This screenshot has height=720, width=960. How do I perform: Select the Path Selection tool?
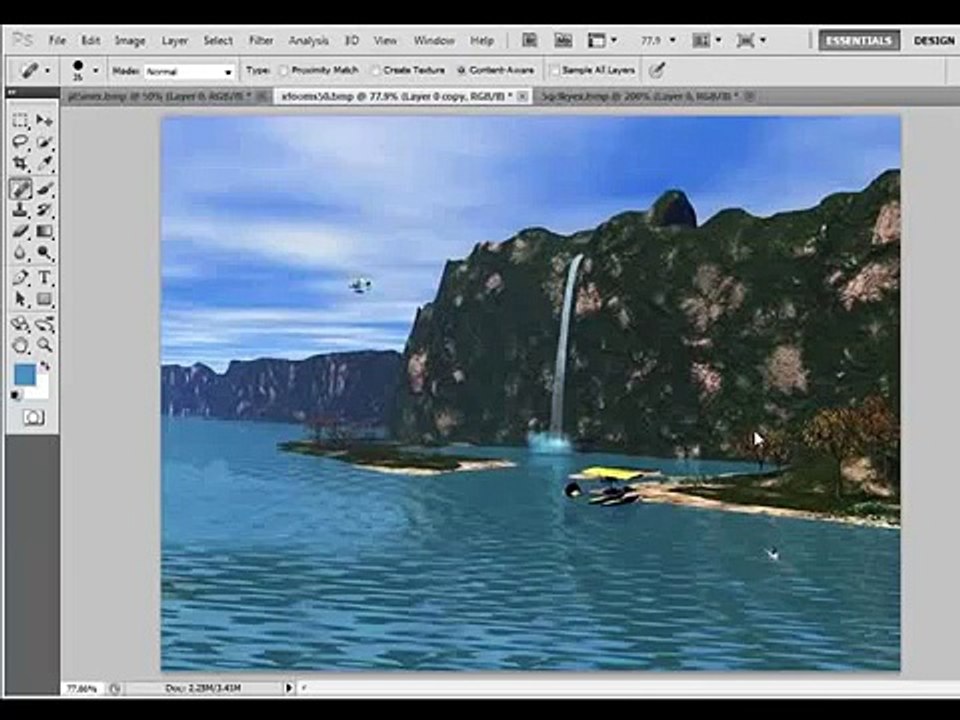(x=20, y=299)
